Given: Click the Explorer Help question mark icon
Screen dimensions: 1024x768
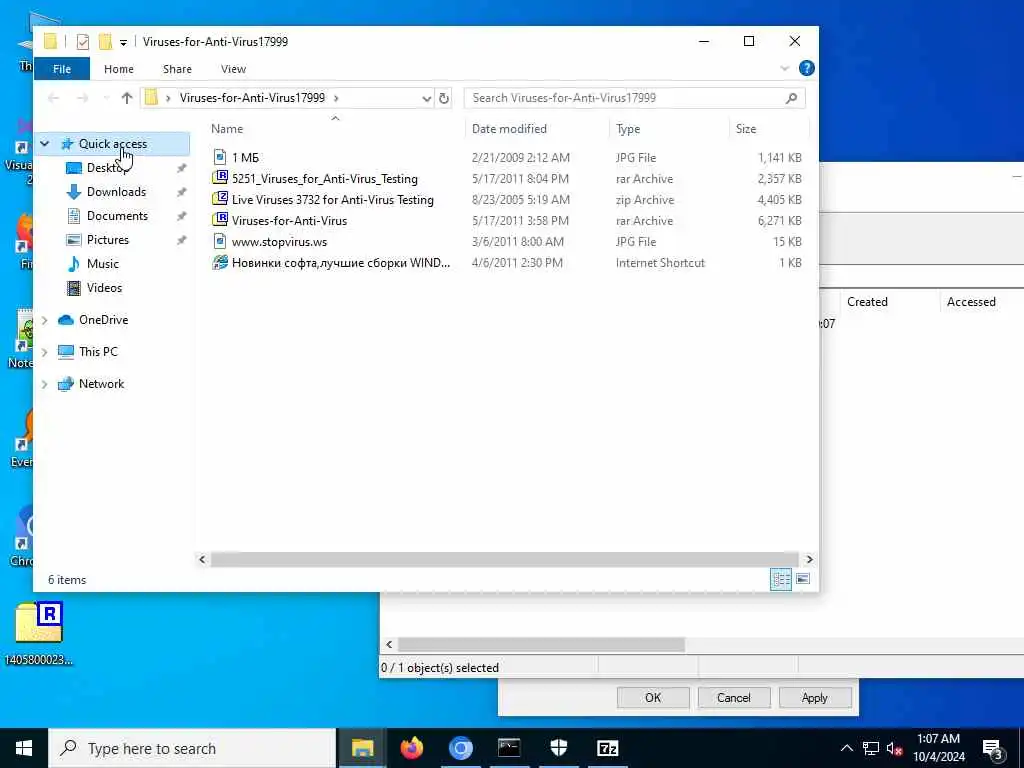Looking at the screenshot, I should (807, 68).
